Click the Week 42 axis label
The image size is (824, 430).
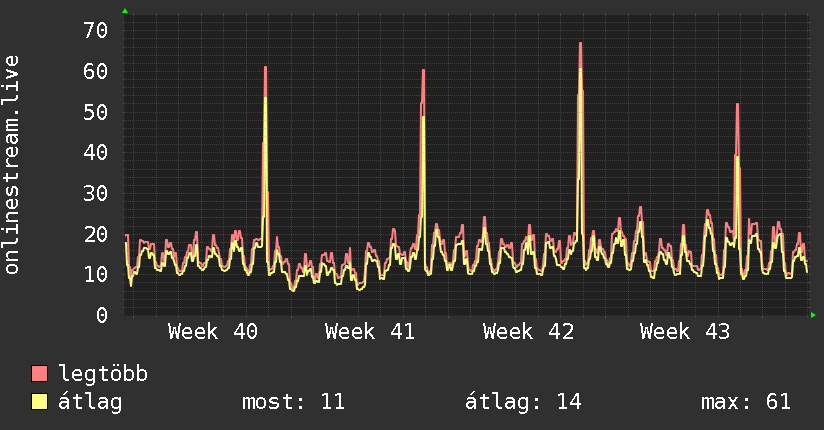click(x=528, y=332)
